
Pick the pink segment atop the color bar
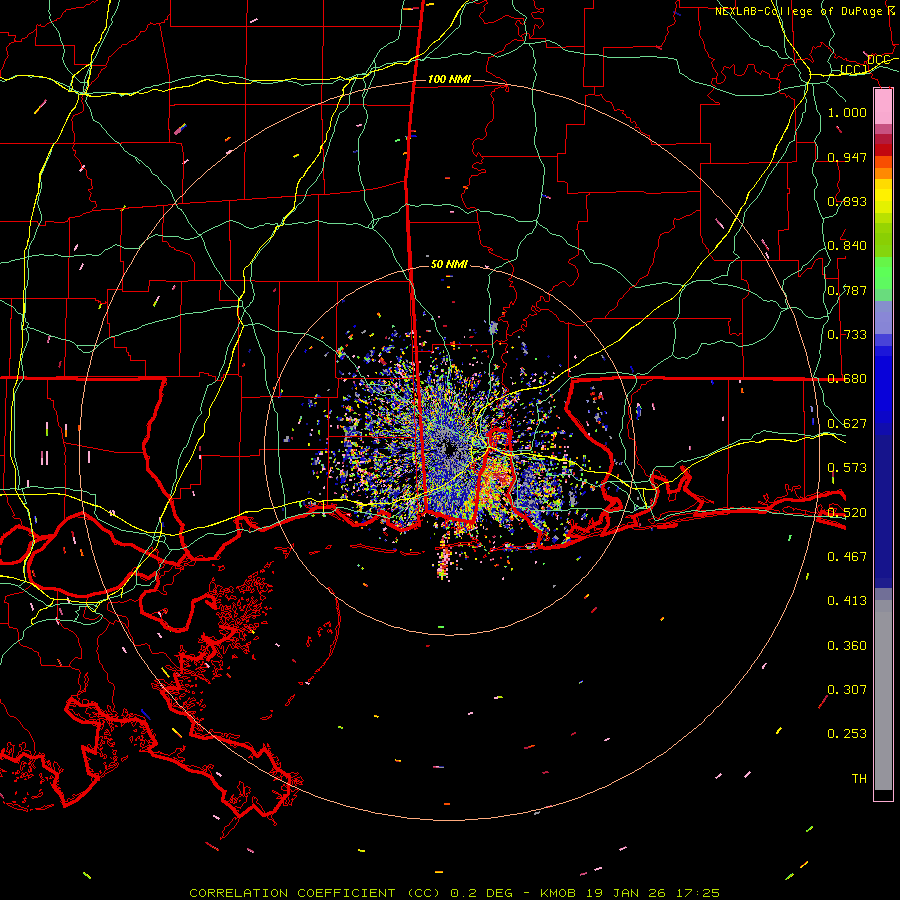coord(883,107)
